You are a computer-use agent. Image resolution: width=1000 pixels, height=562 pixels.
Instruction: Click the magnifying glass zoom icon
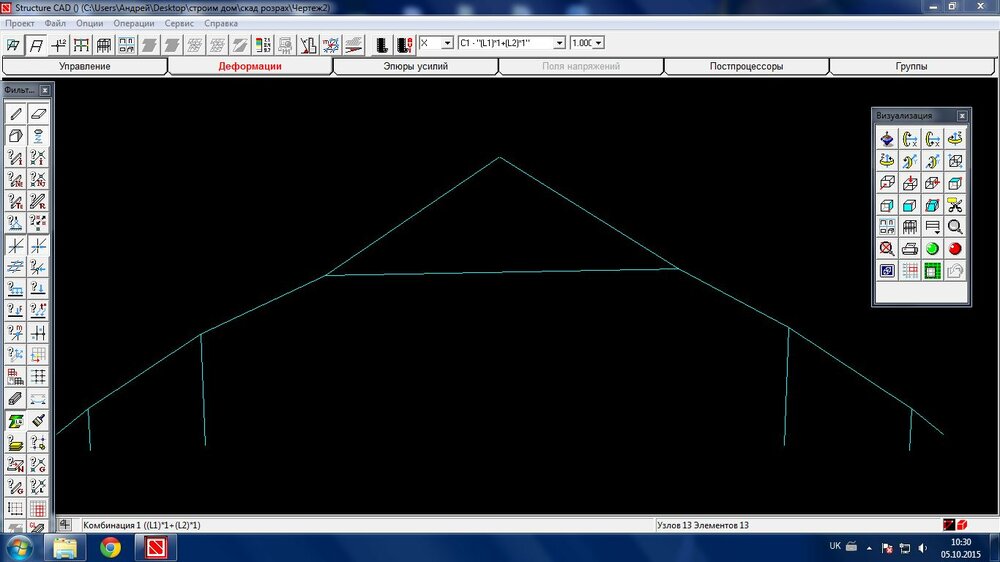[955, 227]
